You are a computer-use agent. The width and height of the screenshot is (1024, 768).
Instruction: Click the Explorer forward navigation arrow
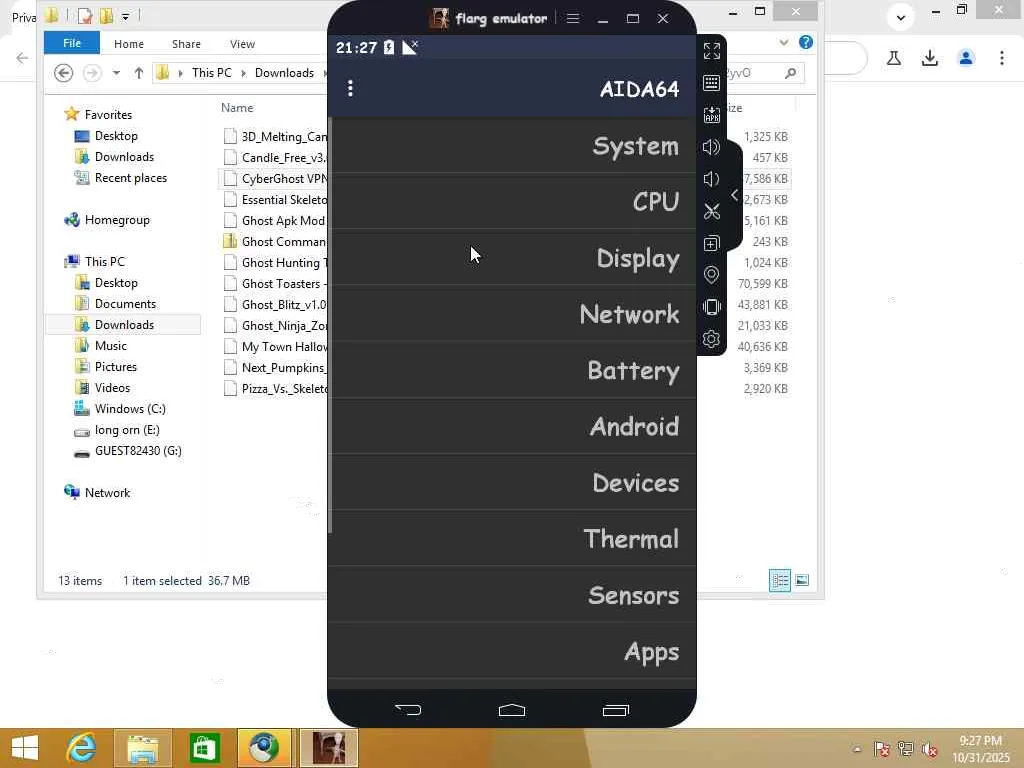(x=92, y=72)
